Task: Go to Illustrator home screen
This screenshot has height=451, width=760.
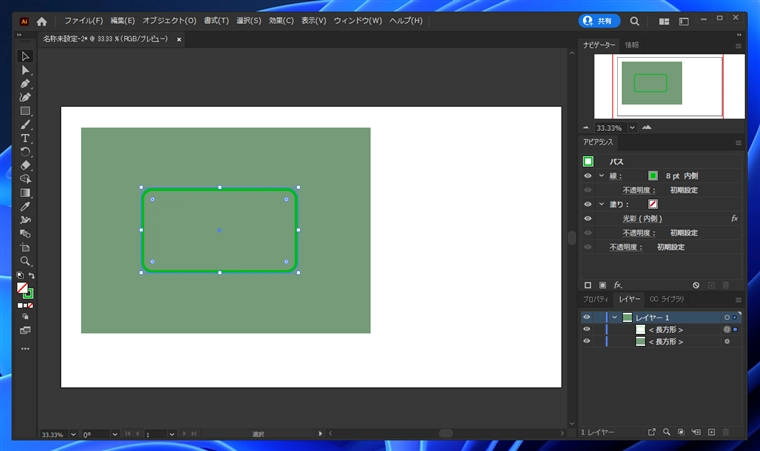Action: [42, 21]
